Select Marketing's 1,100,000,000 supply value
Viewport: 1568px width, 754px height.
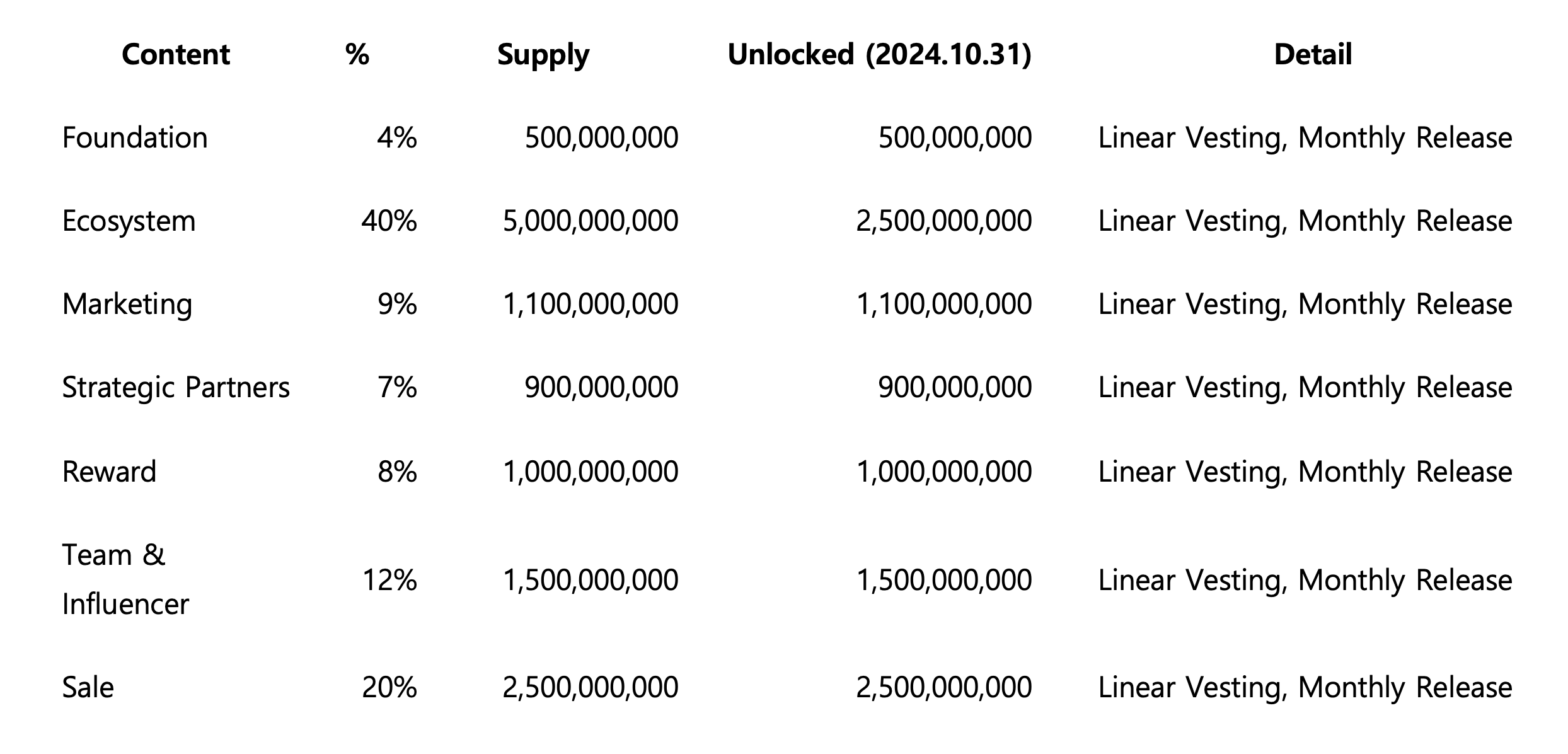pyautogui.click(x=591, y=304)
